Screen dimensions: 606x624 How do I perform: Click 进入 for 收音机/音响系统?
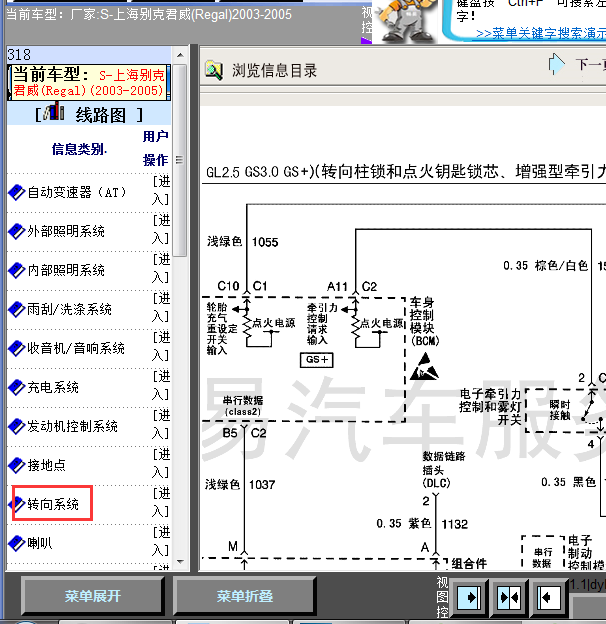161,346
